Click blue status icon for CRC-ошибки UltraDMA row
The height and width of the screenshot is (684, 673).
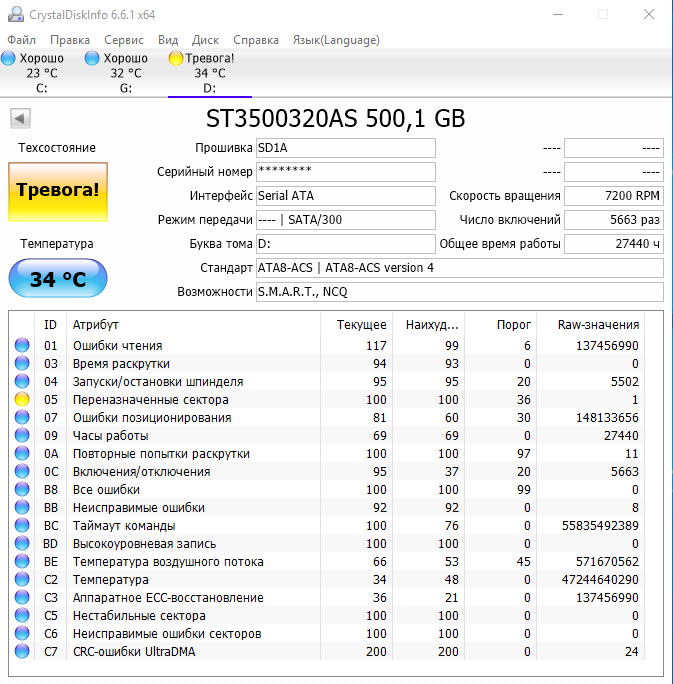tap(22, 652)
